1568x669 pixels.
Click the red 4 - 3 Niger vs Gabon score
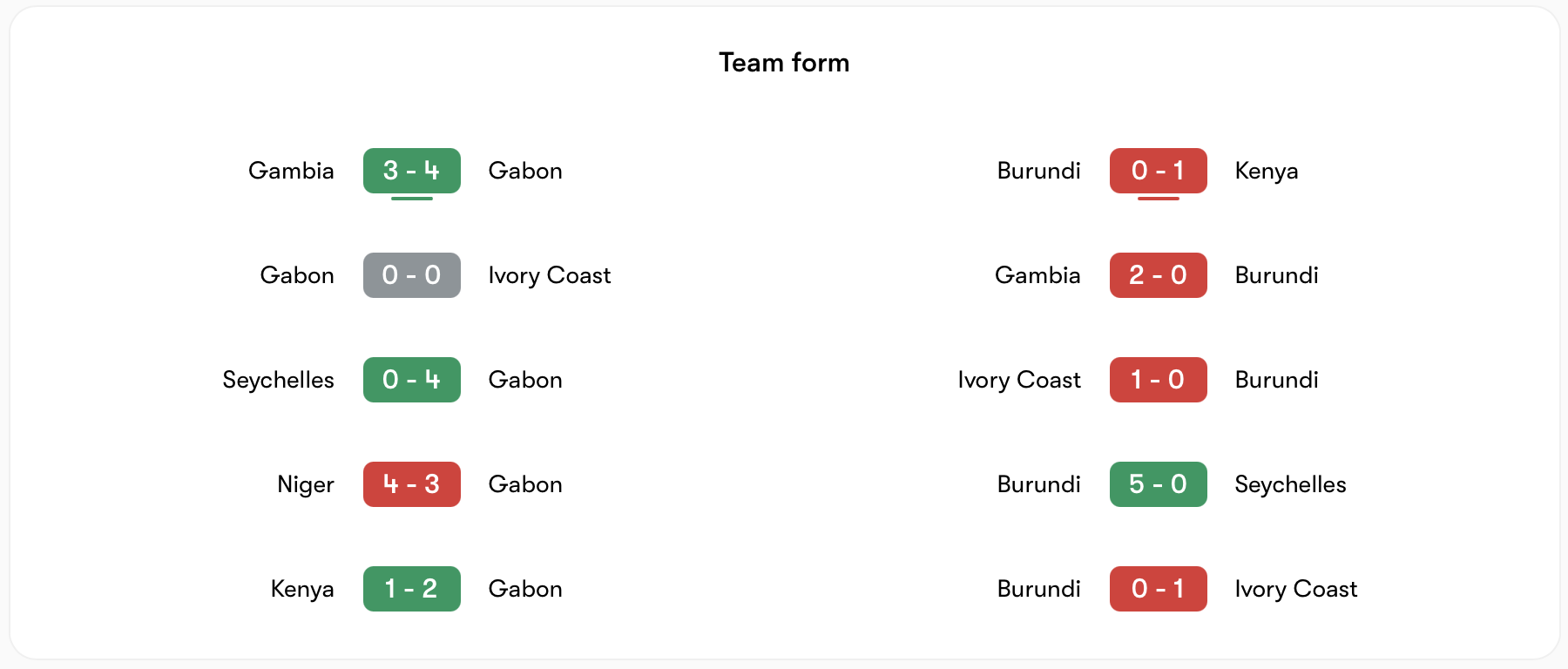[411, 484]
